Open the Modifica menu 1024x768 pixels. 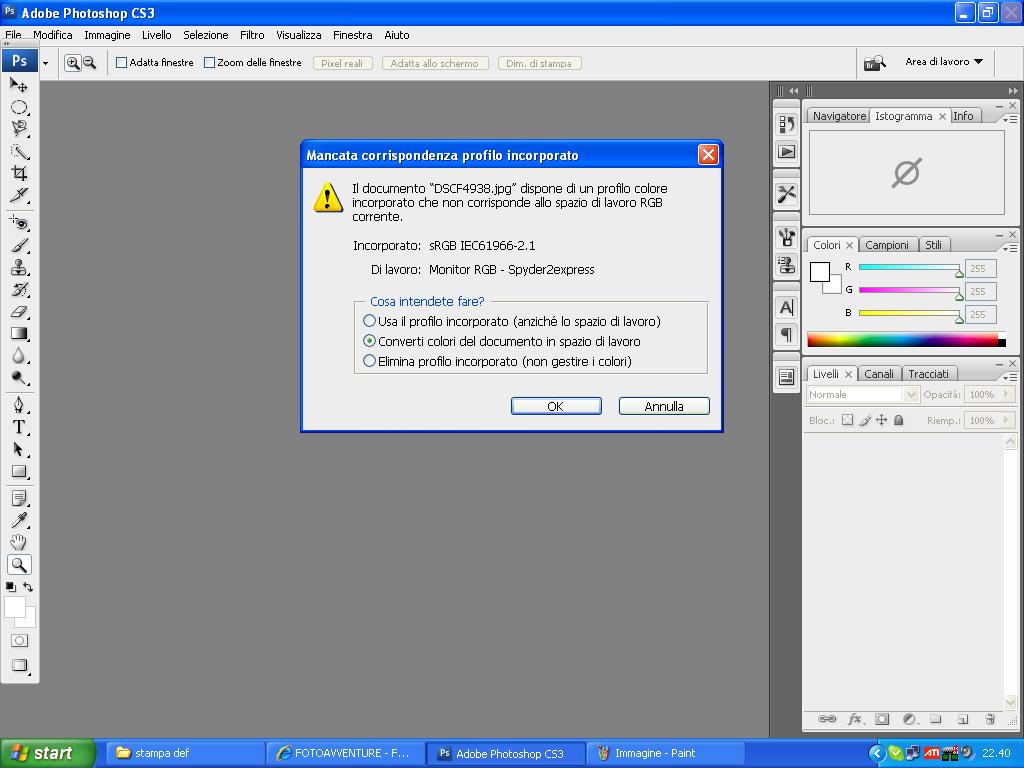click(53, 35)
